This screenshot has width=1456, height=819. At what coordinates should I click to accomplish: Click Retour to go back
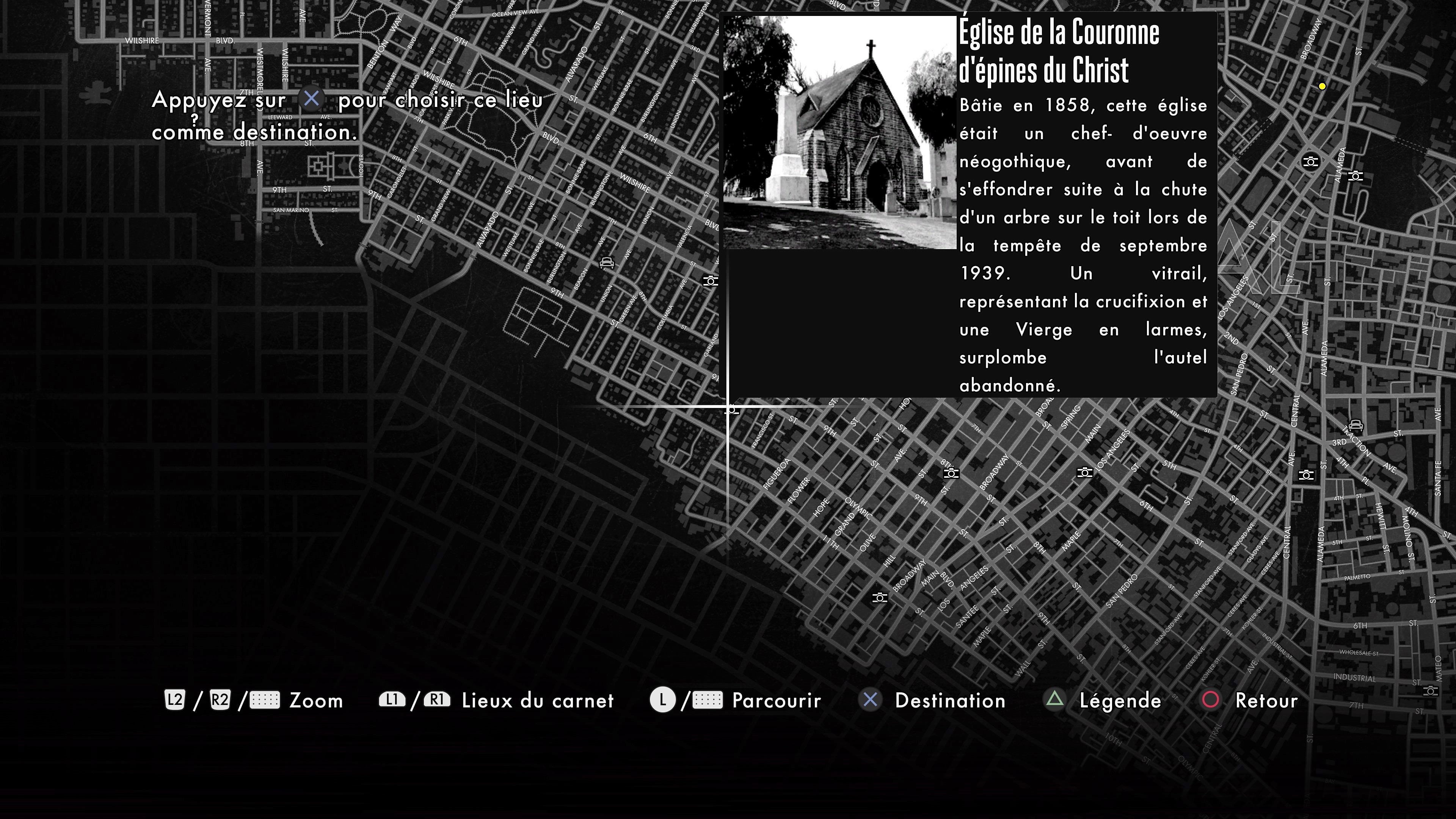(x=1266, y=700)
